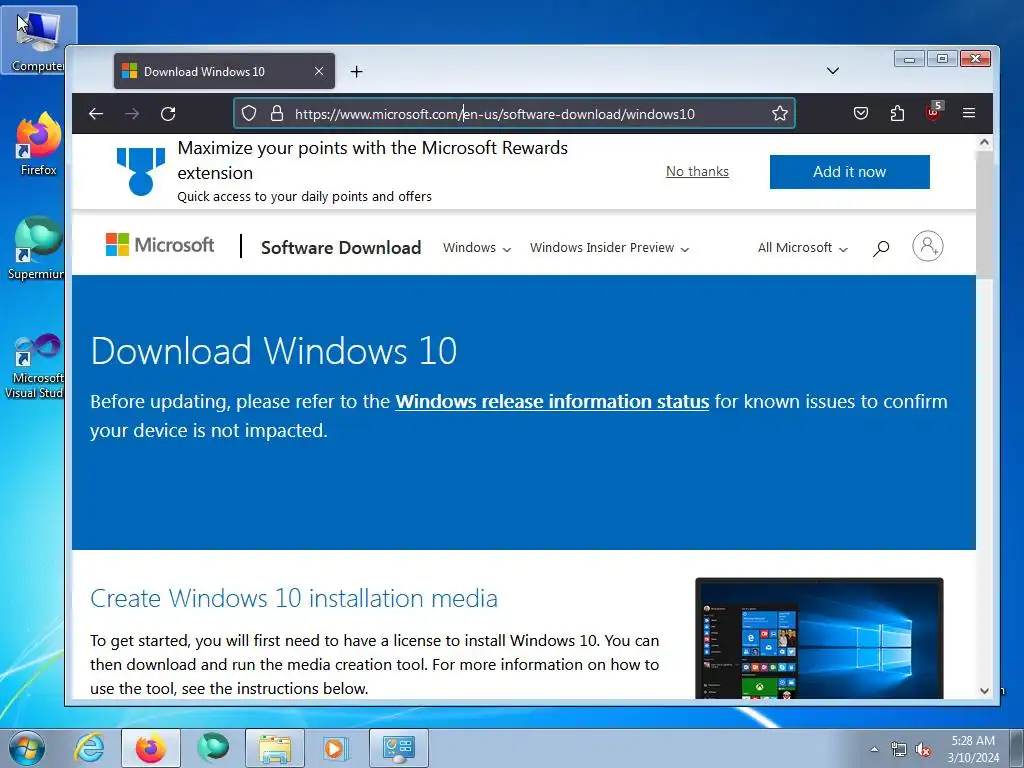Open Windows Explorer folder in taskbar
This screenshot has width=1024, height=768.
pyautogui.click(x=275, y=748)
